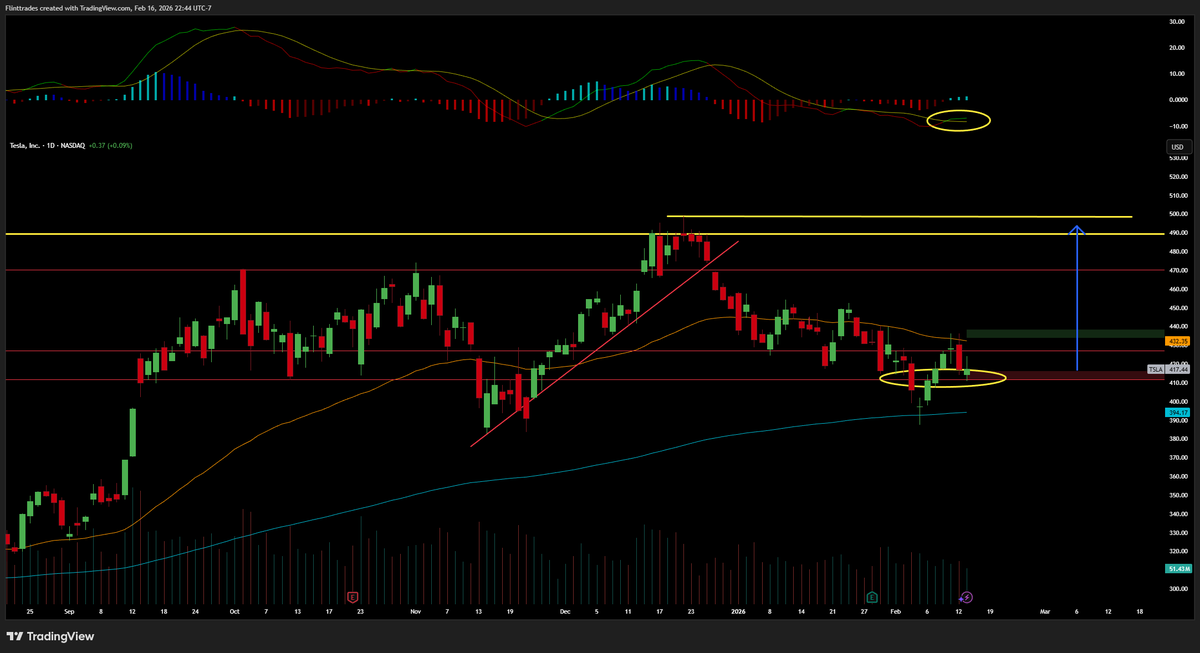Open the USD currency selector

coord(1177,147)
